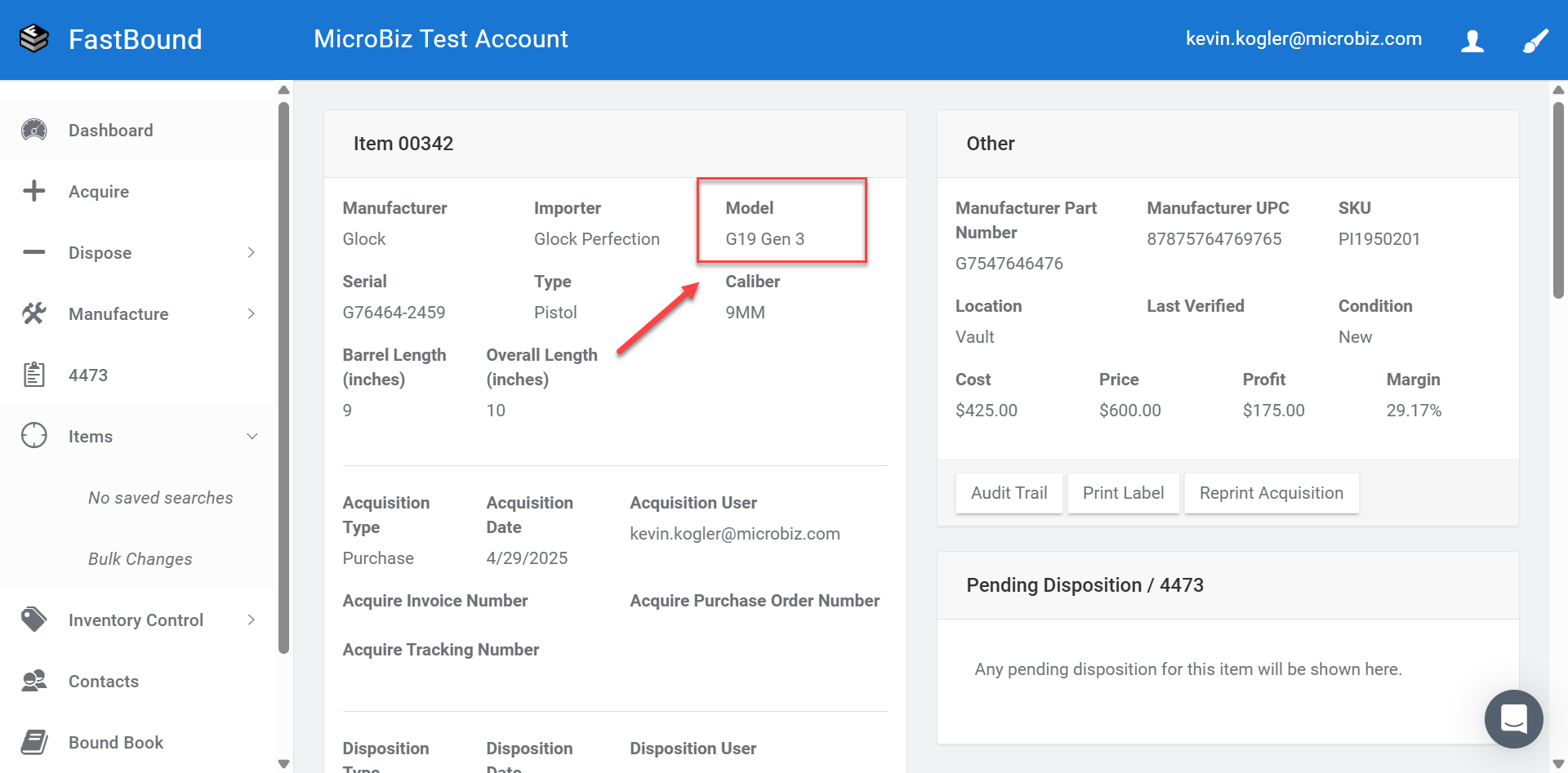Click the main page scrollbar thumb
Image resolution: width=1568 pixels, height=773 pixels.
coord(1558,200)
